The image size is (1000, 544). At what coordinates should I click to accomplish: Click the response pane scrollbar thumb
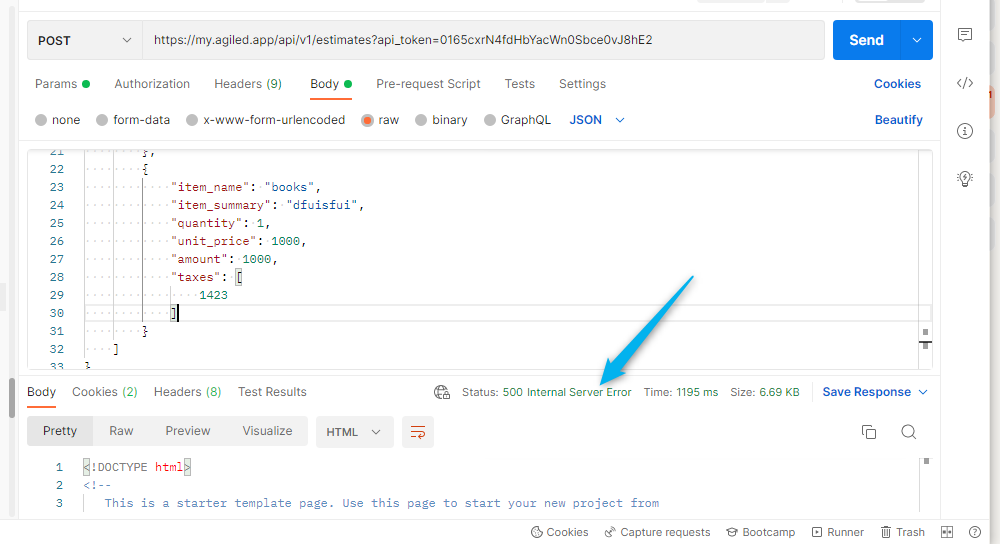click(x=926, y=460)
